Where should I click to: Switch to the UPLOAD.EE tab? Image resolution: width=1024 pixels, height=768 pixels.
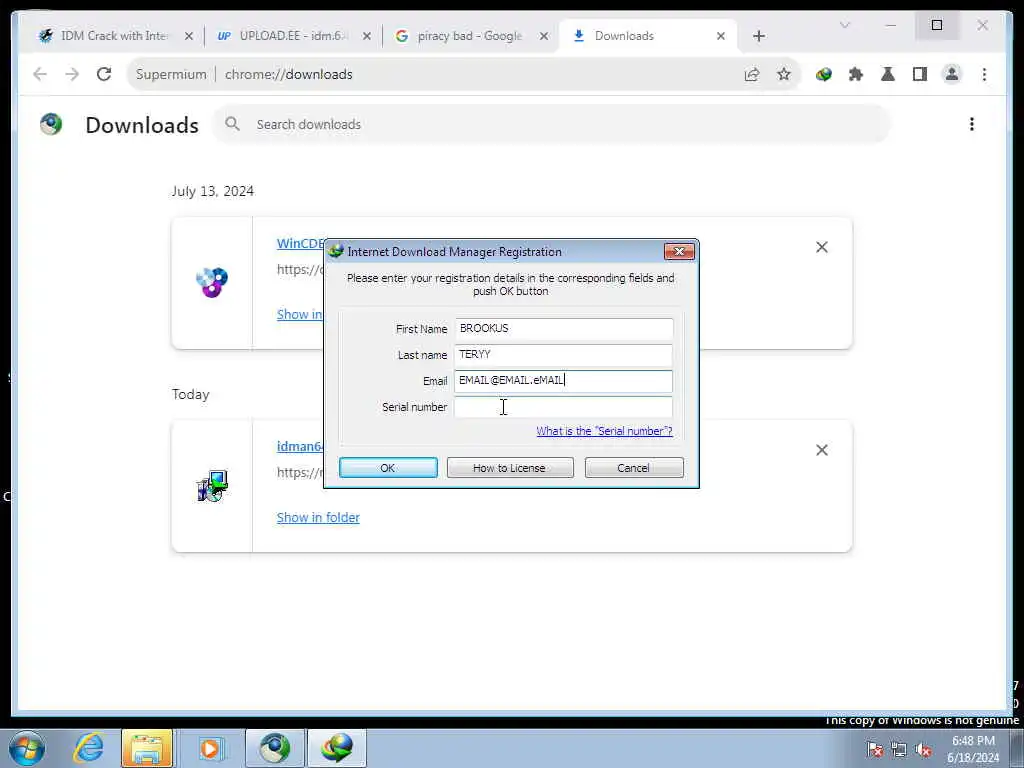[293, 36]
